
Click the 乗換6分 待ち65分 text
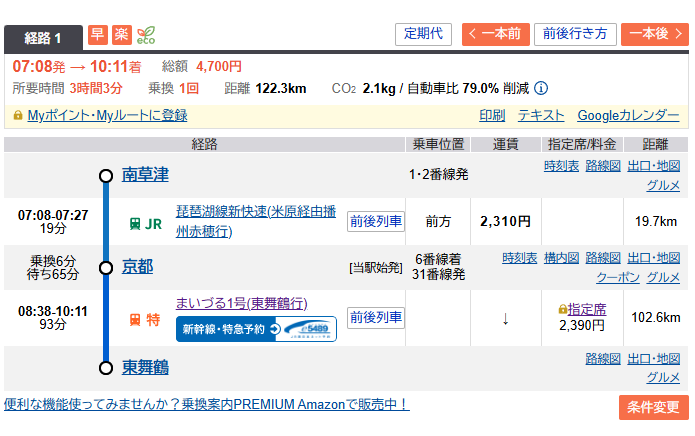point(53,268)
